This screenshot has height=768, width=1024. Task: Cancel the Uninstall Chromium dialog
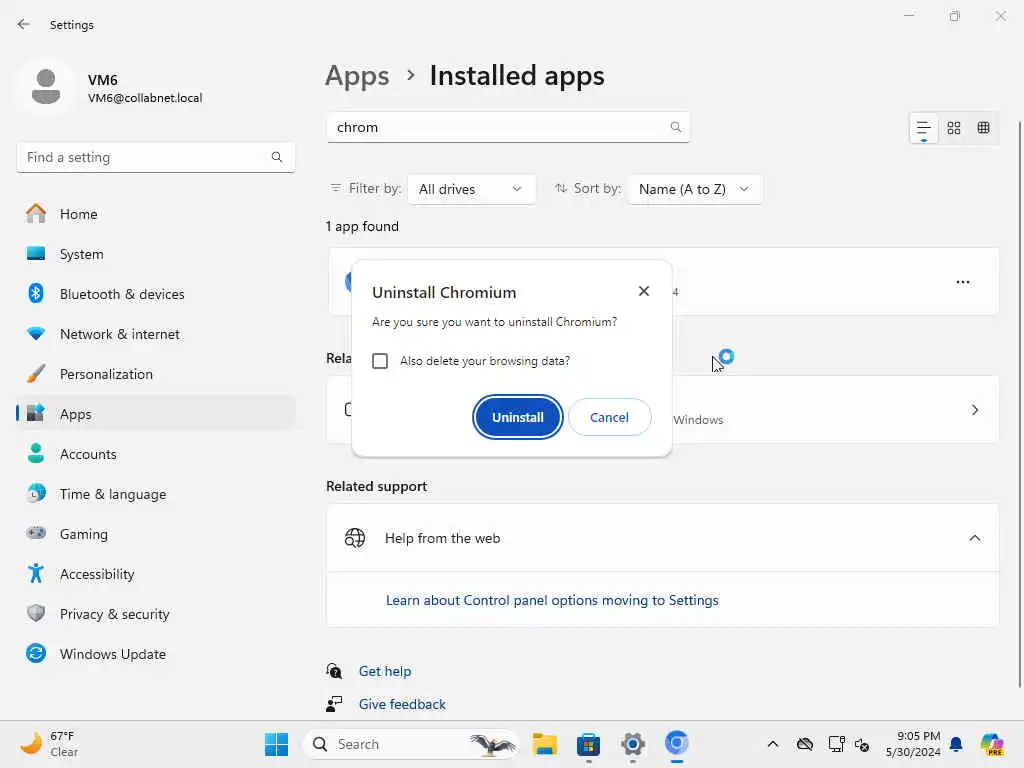[609, 417]
